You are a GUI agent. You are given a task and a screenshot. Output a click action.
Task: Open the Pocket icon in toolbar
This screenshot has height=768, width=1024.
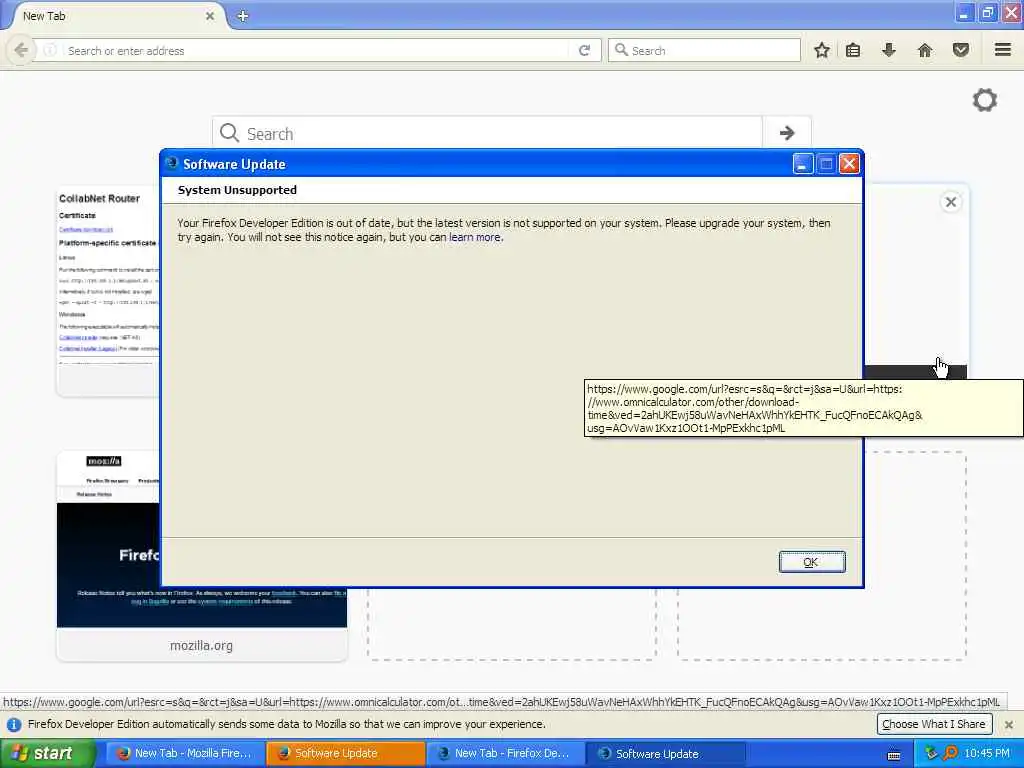pos(961,50)
